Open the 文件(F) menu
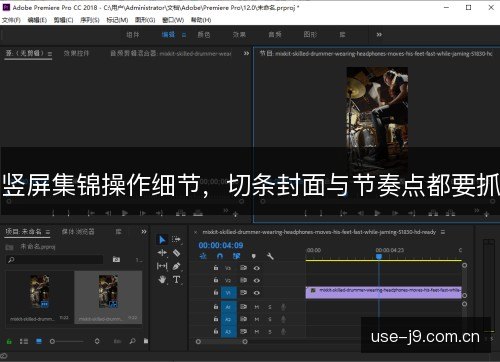500x362 pixels. [11, 20]
